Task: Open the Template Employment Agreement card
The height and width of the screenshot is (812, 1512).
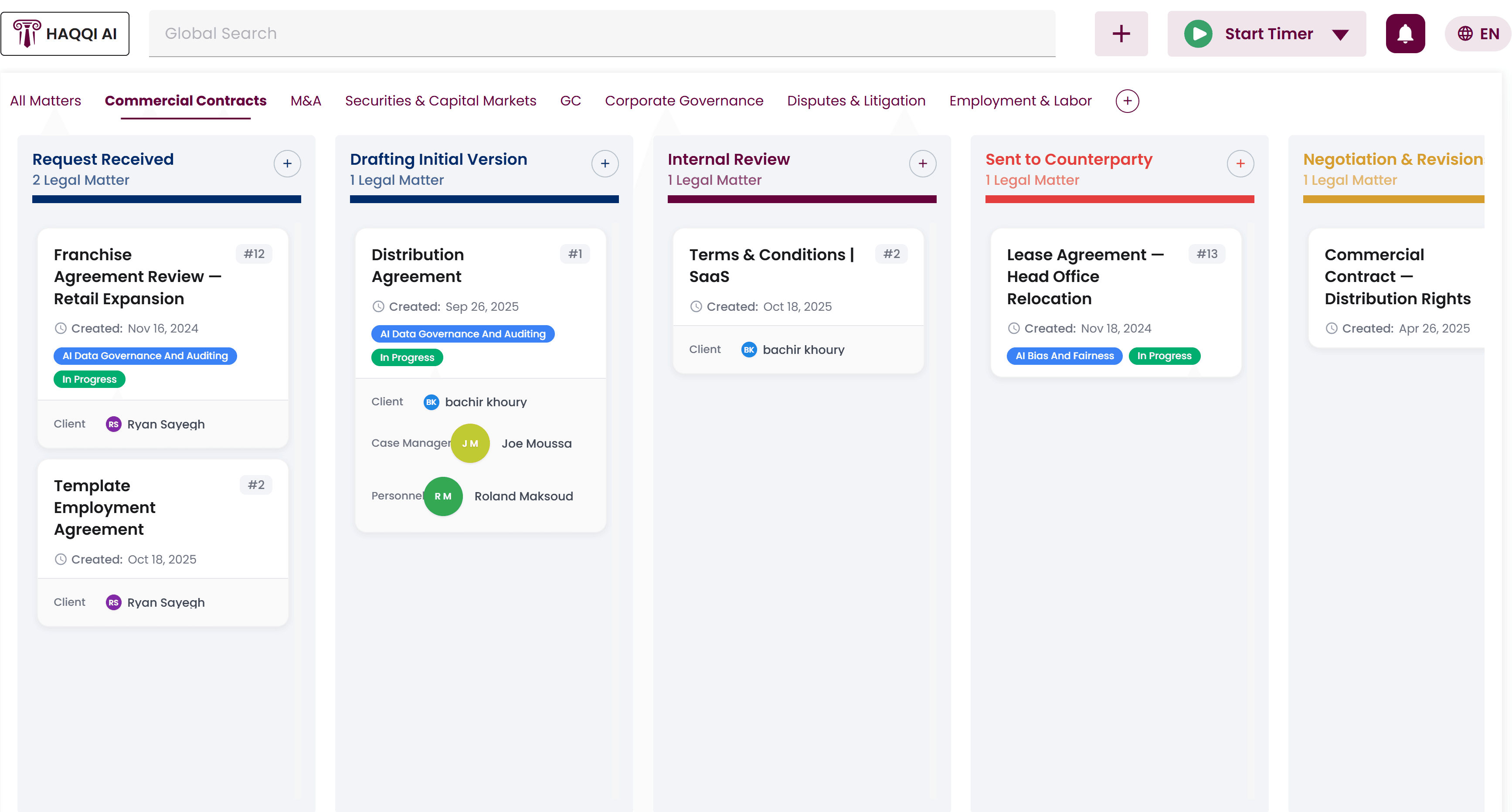Action: point(105,507)
